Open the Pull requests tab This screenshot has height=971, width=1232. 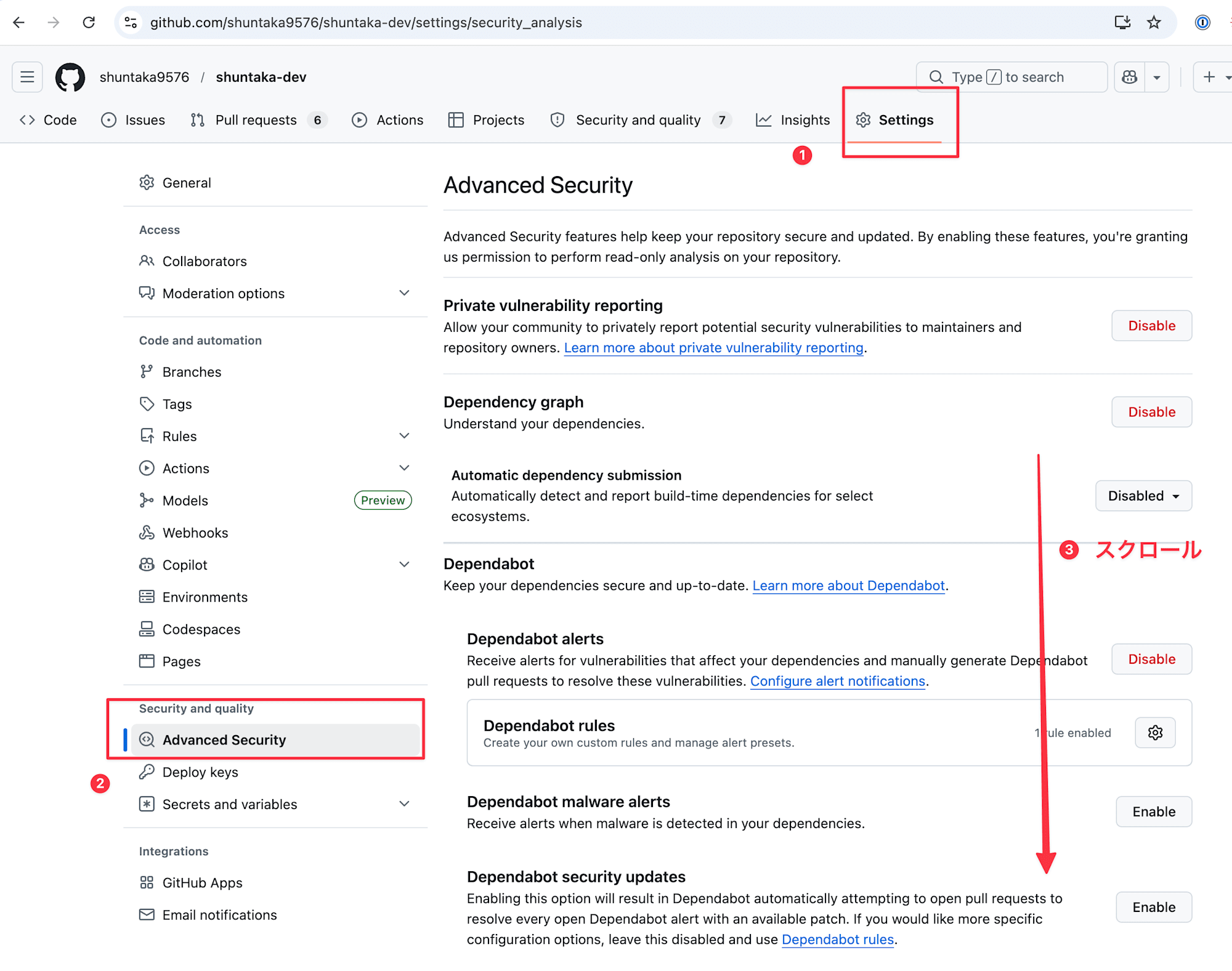pyautogui.click(x=259, y=120)
